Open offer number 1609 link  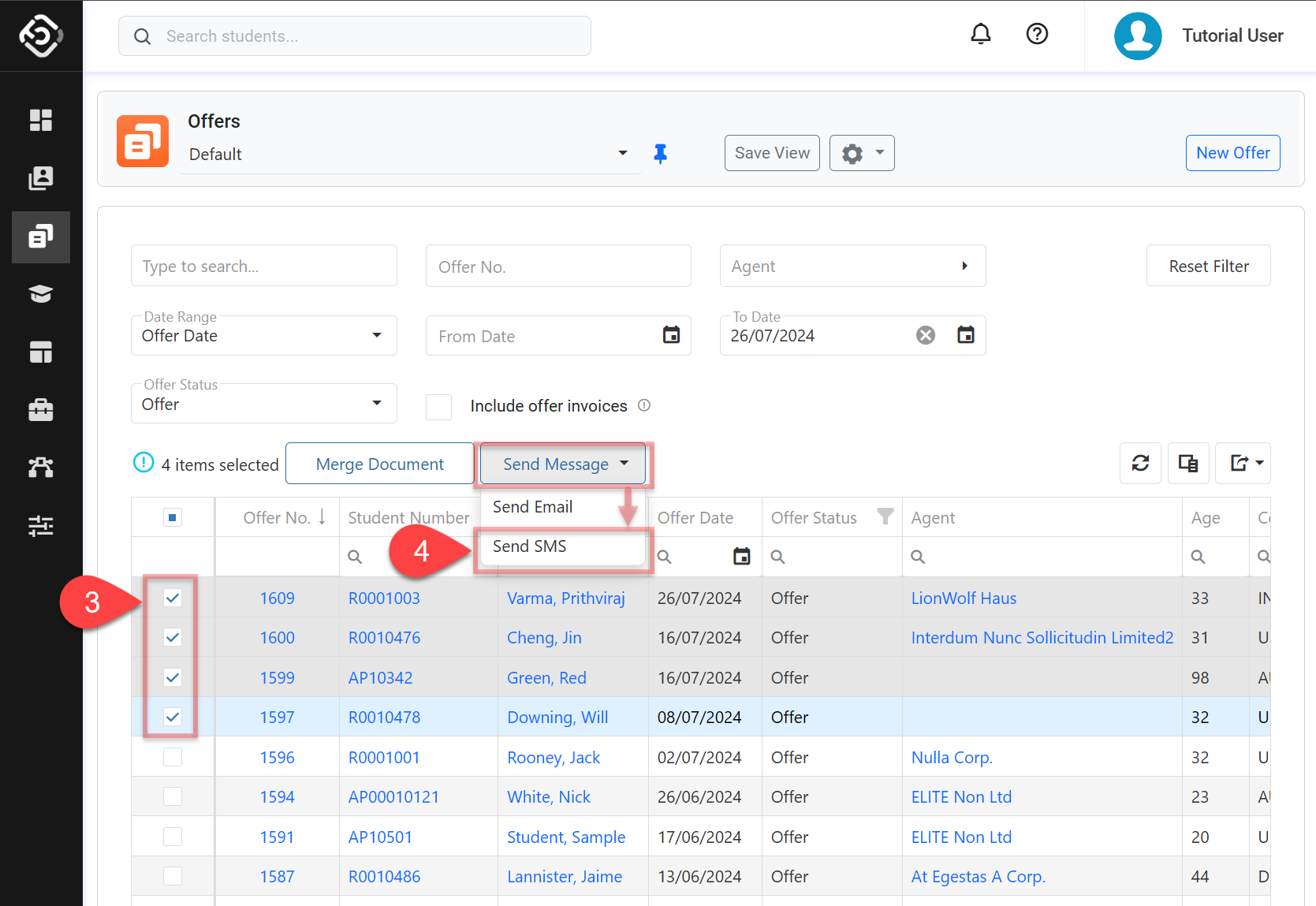tap(277, 598)
